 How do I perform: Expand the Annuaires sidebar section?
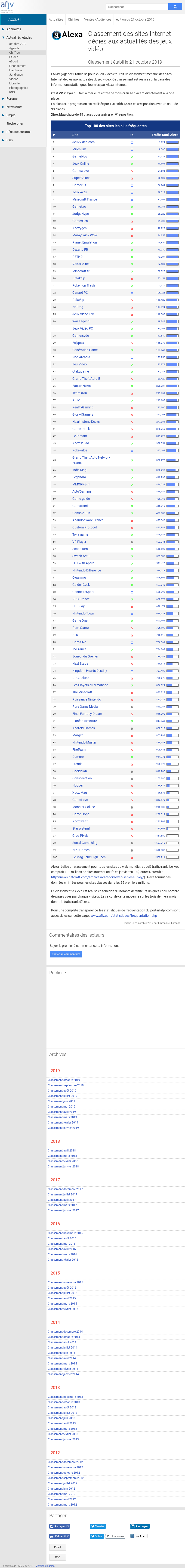tap(13, 29)
